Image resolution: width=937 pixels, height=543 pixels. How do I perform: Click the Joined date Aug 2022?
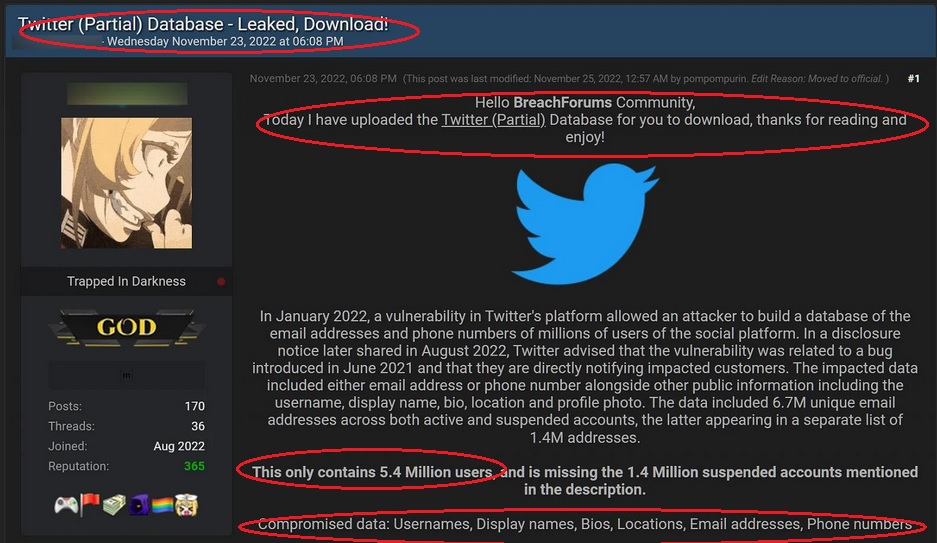pyautogui.click(x=179, y=446)
